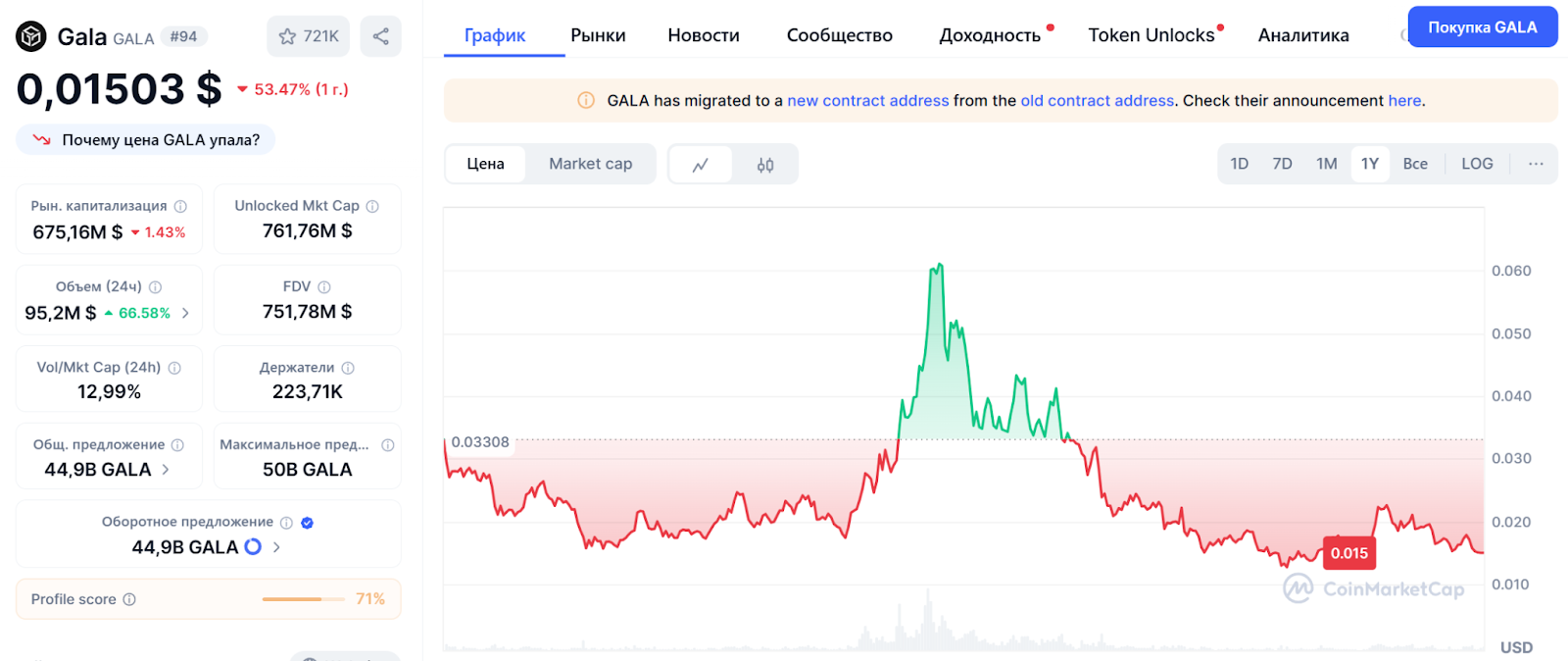Click the red downtrend icon in price question

42,139
